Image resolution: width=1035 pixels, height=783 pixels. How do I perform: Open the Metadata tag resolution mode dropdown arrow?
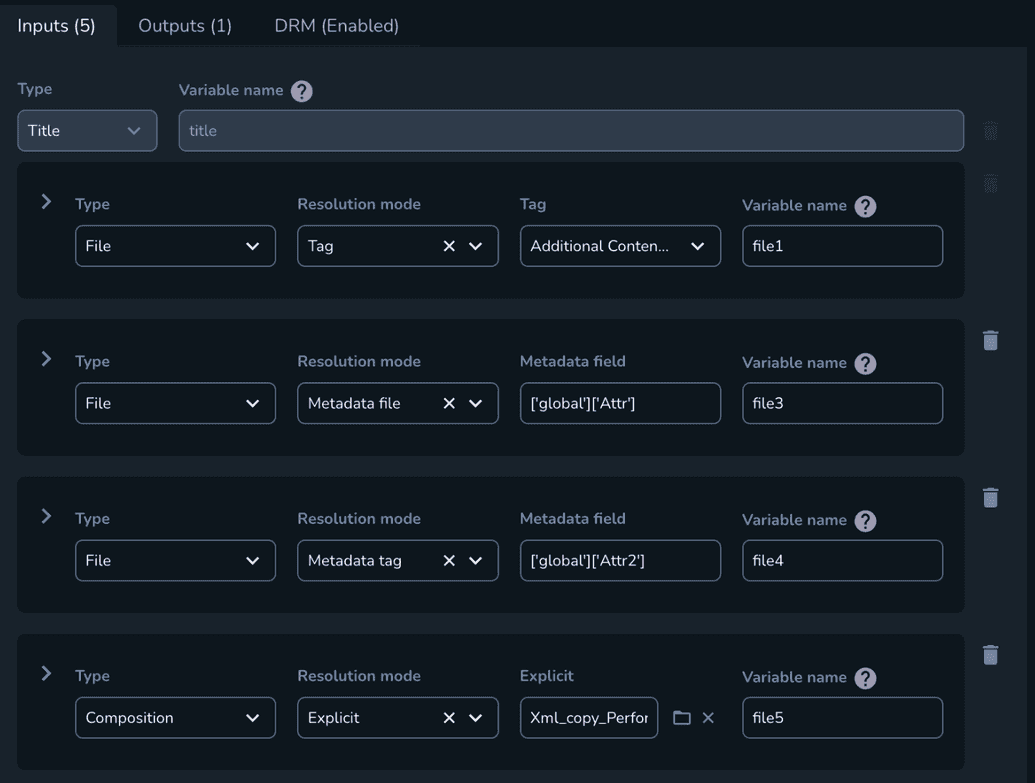475,561
